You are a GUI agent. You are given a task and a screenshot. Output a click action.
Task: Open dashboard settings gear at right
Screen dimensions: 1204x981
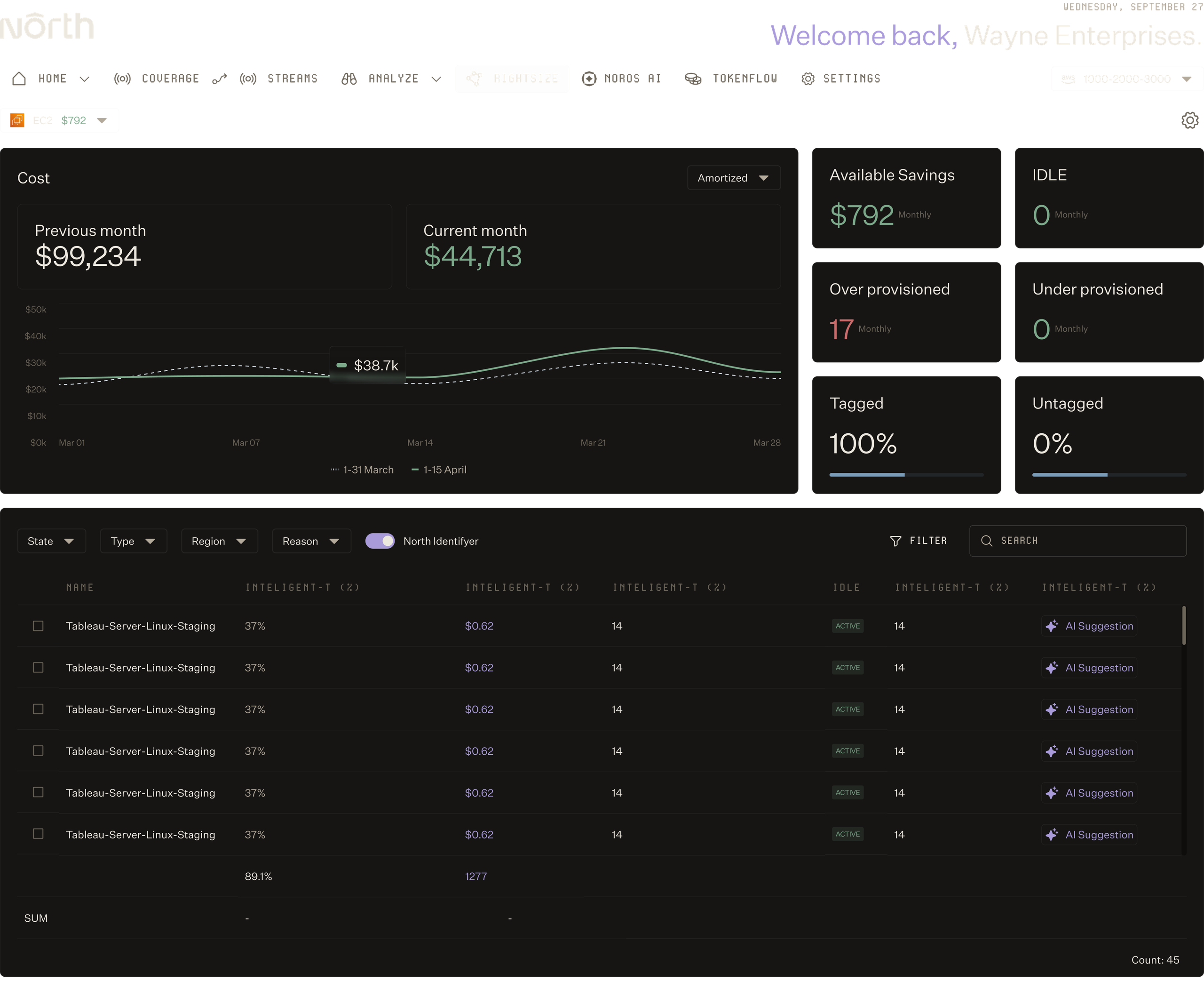tap(1189, 120)
